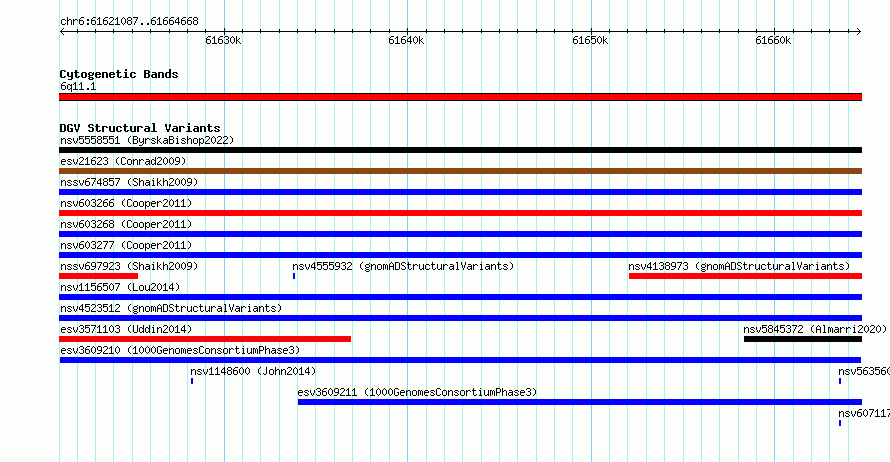The height and width of the screenshot is (462, 890).
Task: Open the DGV Structural Variants track title
Action: point(140,128)
